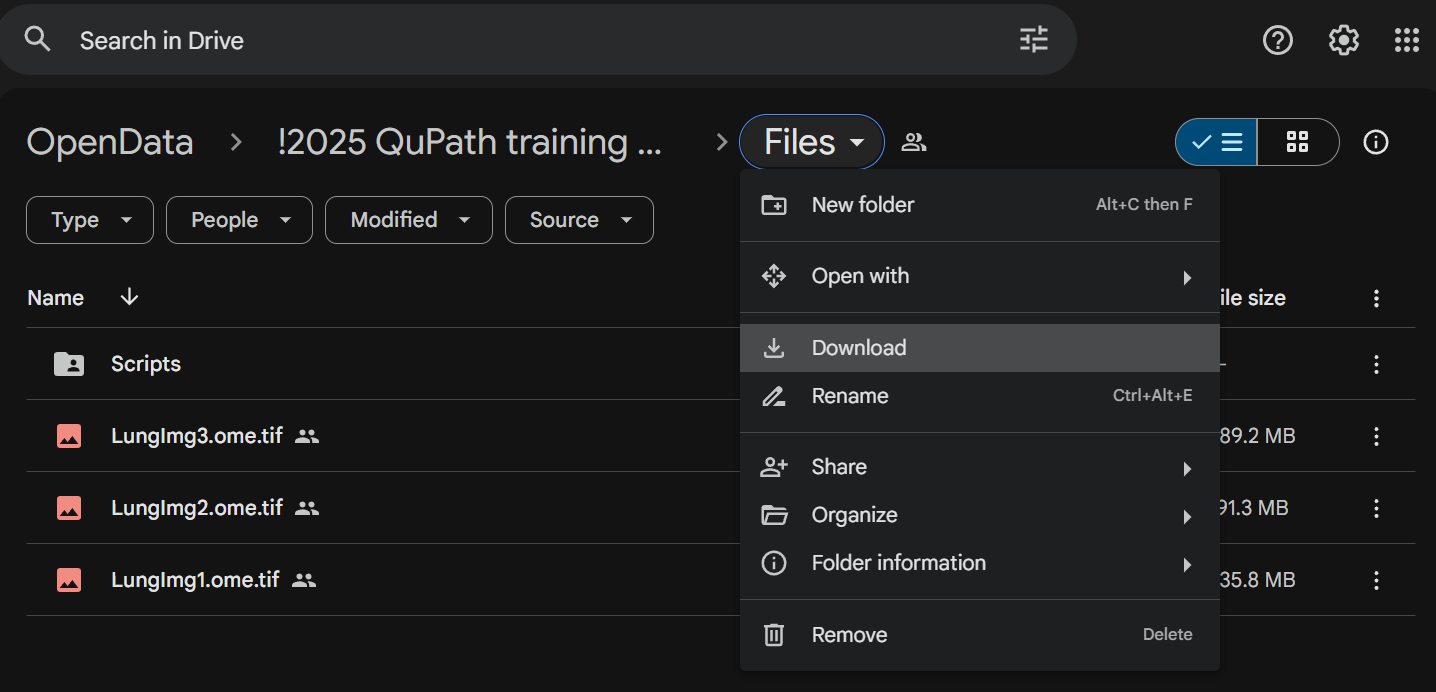Open the Google apps grid icon
The height and width of the screenshot is (692, 1436).
click(x=1406, y=40)
